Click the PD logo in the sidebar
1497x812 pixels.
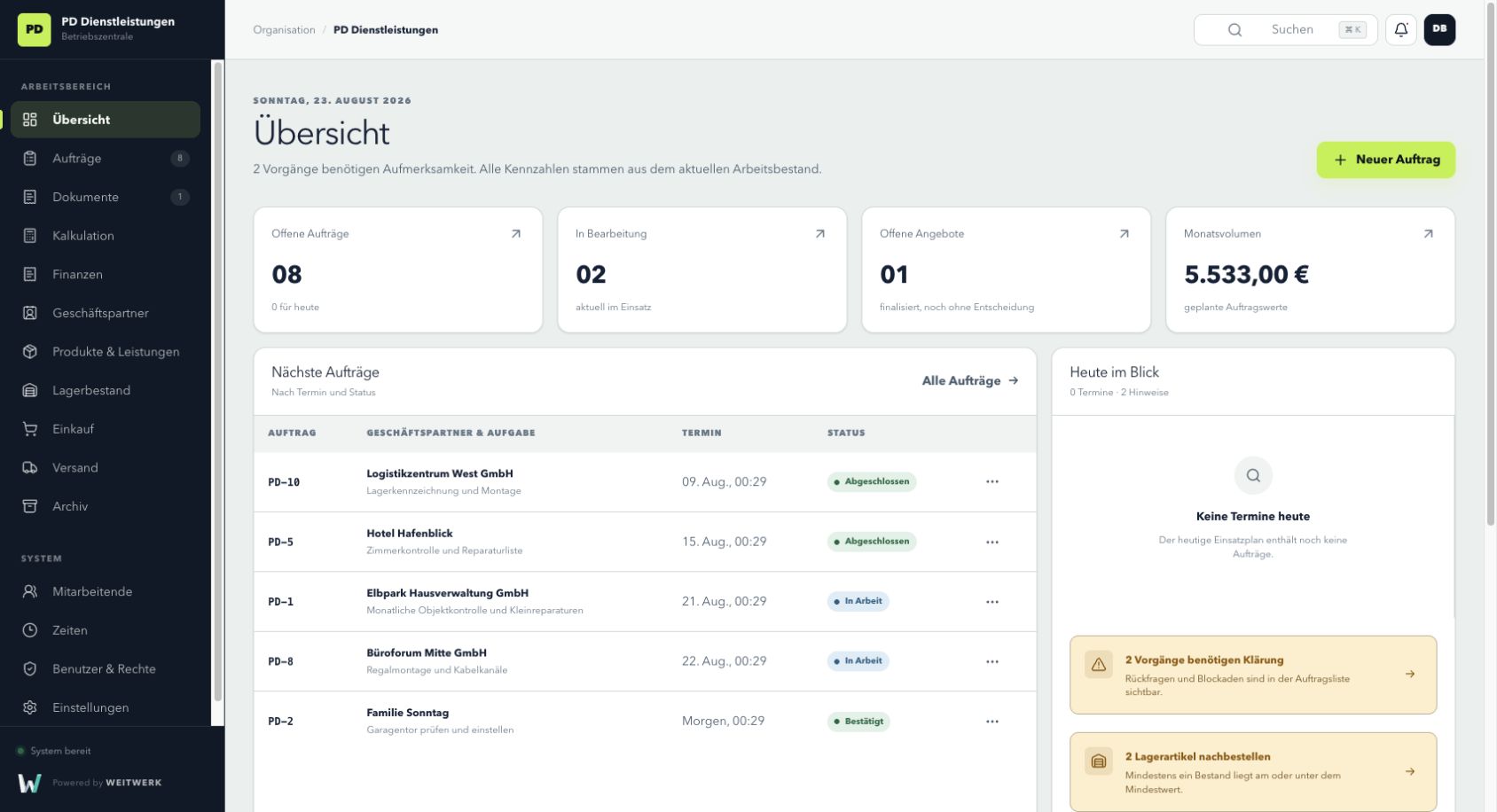click(35, 29)
